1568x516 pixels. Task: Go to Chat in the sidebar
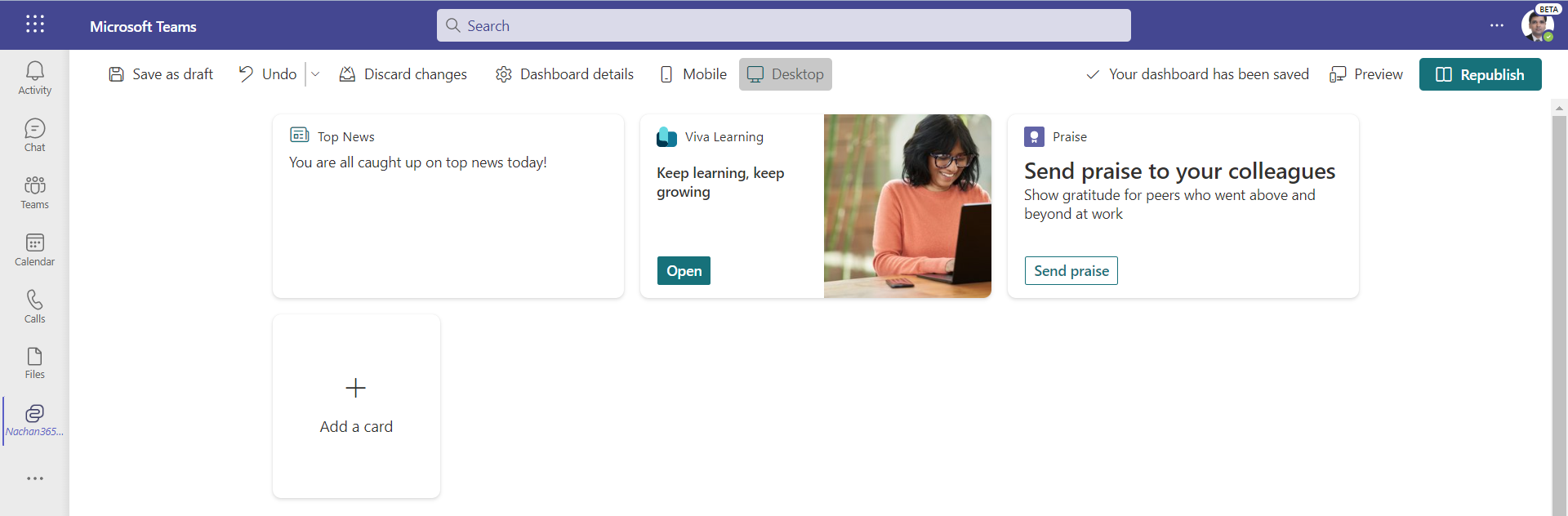click(x=34, y=135)
